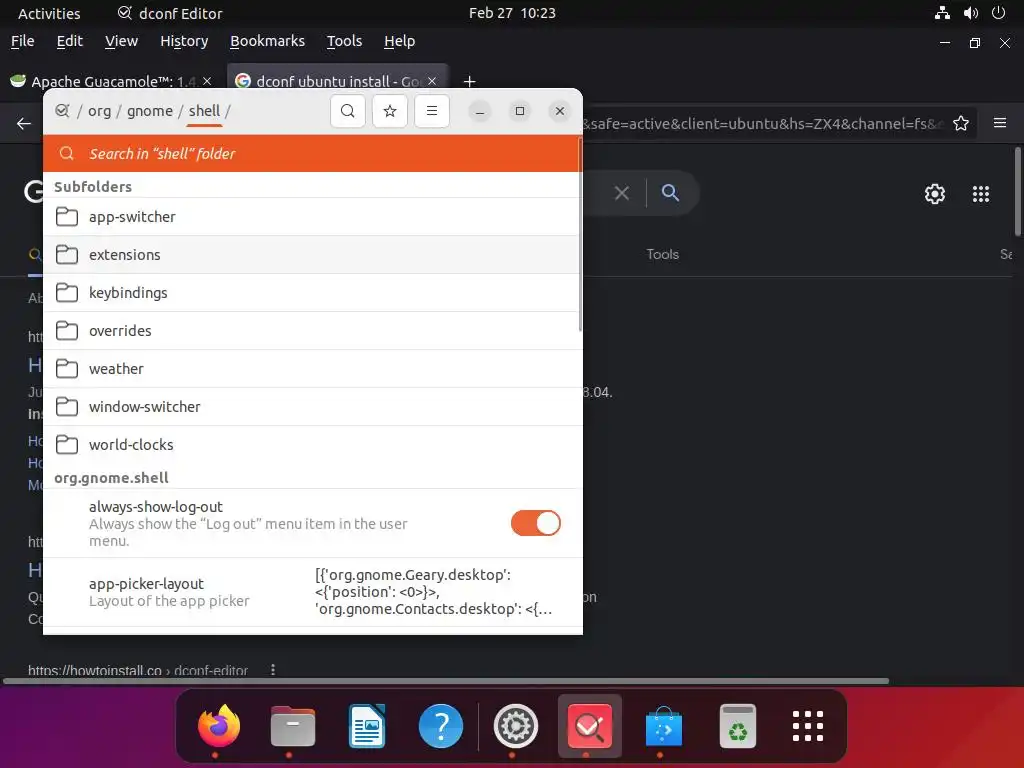Toggle the always-show-log-out switch
Screen dimensions: 1024x768
tap(536, 523)
